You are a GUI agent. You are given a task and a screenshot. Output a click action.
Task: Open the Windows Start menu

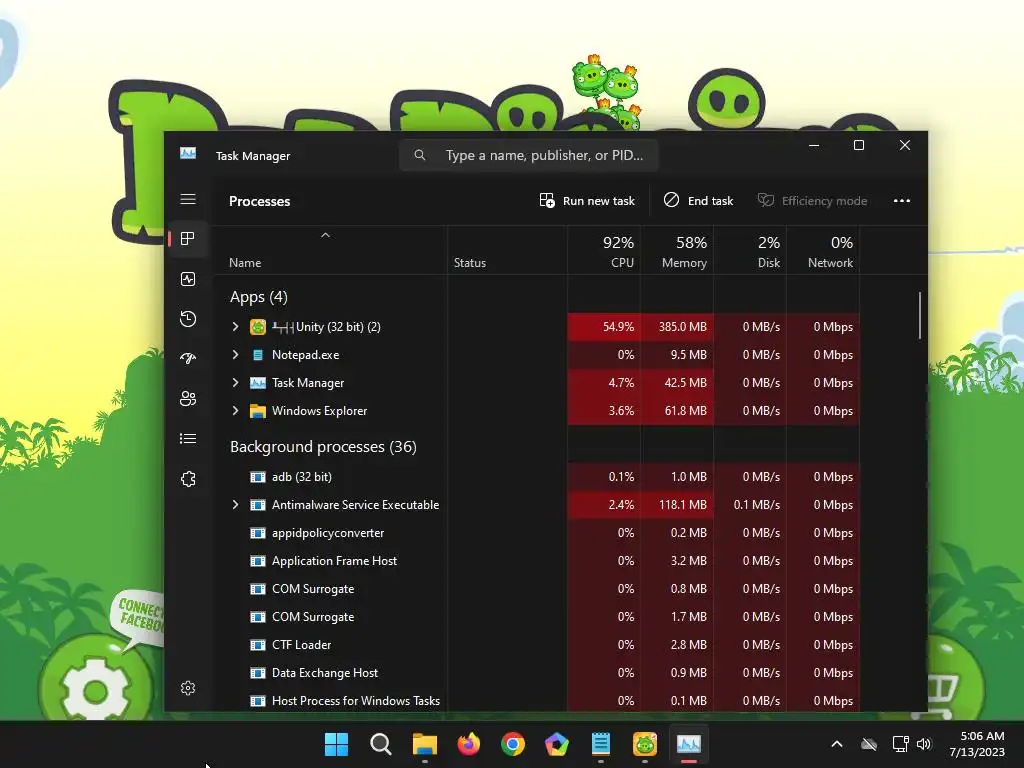pyautogui.click(x=336, y=744)
